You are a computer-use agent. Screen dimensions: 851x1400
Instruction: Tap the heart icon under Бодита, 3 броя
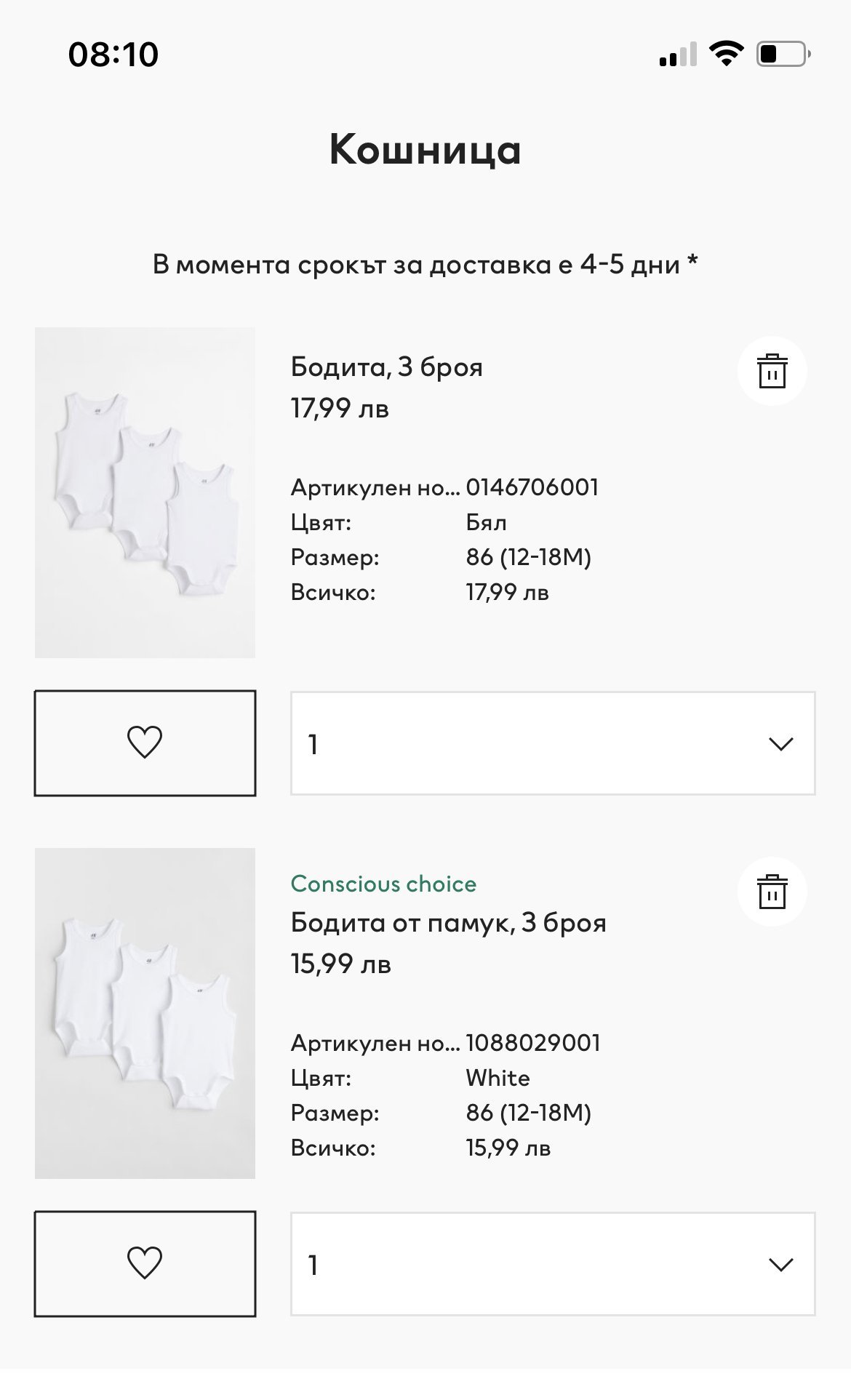145,743
